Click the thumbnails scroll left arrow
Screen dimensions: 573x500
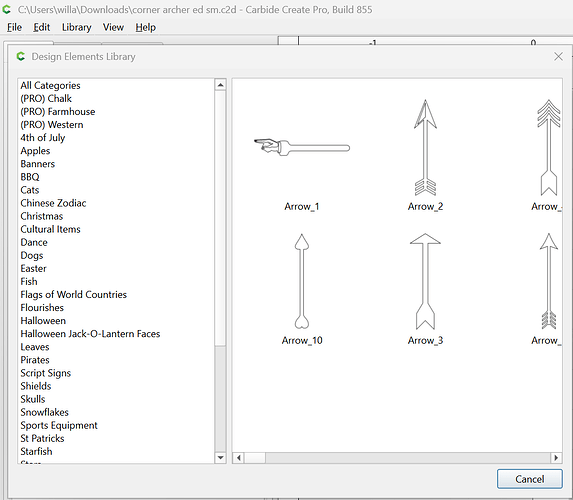239,458
